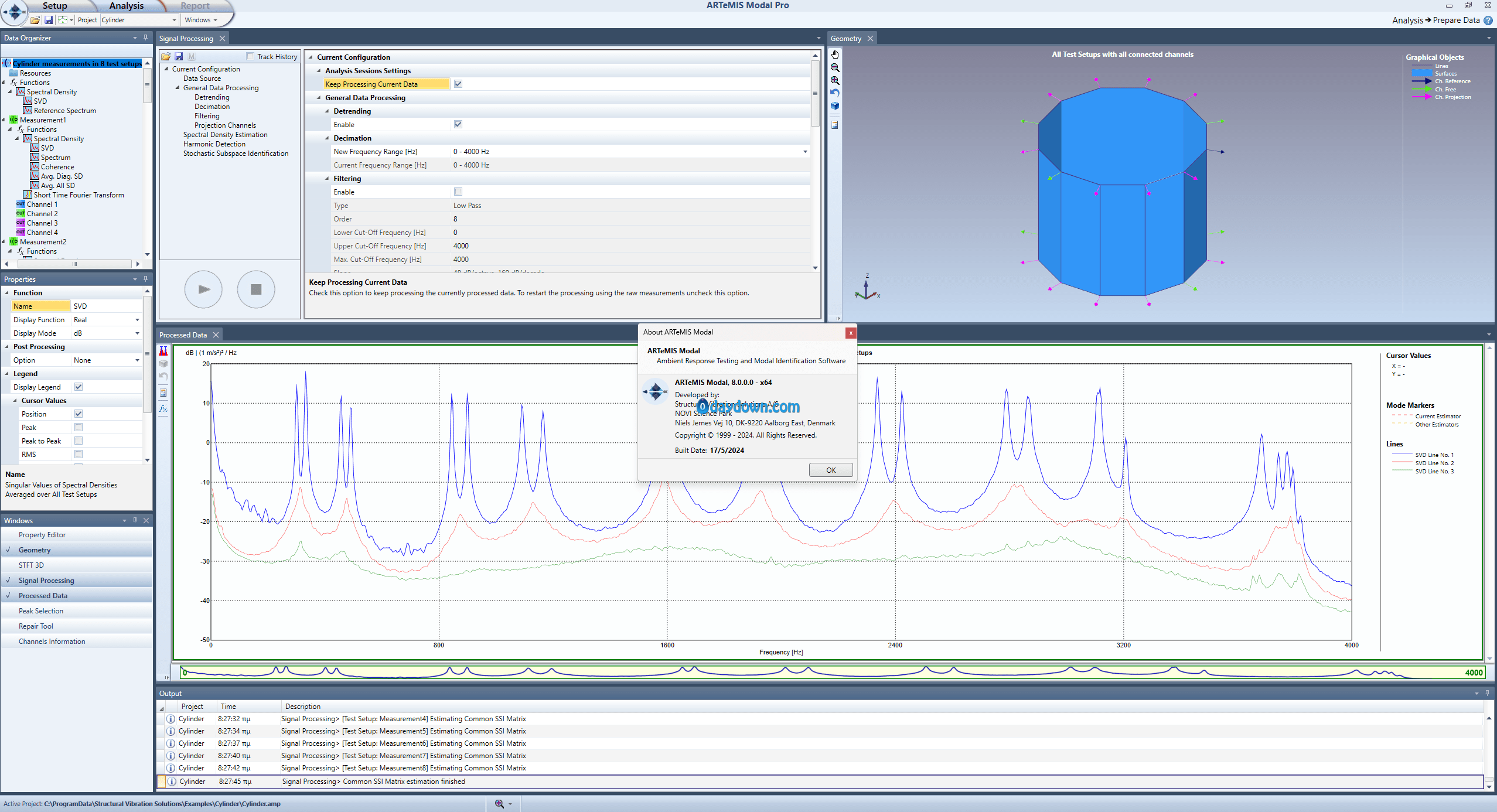Click OK in About ARTeMIS Modal dialog
The width and height of the screenshot is (1497, 812).
tap(831, 470)
